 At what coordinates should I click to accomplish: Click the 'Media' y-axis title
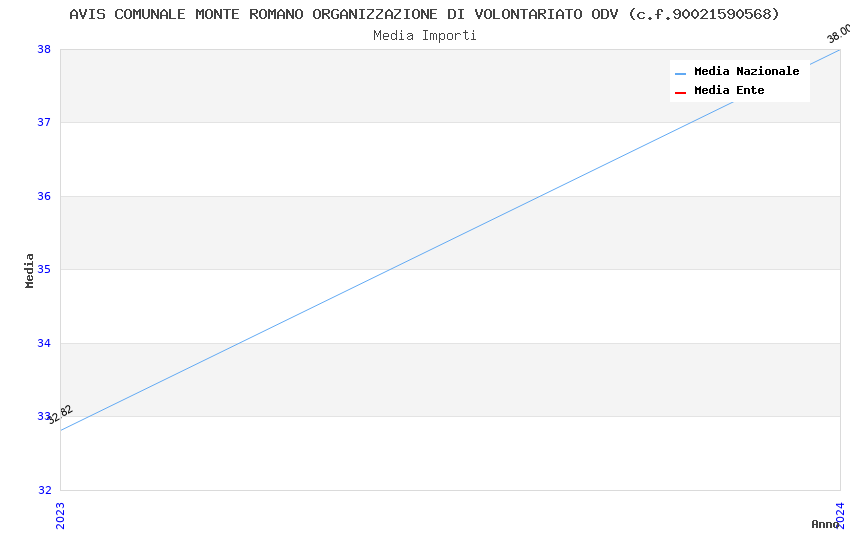(29, 270)
